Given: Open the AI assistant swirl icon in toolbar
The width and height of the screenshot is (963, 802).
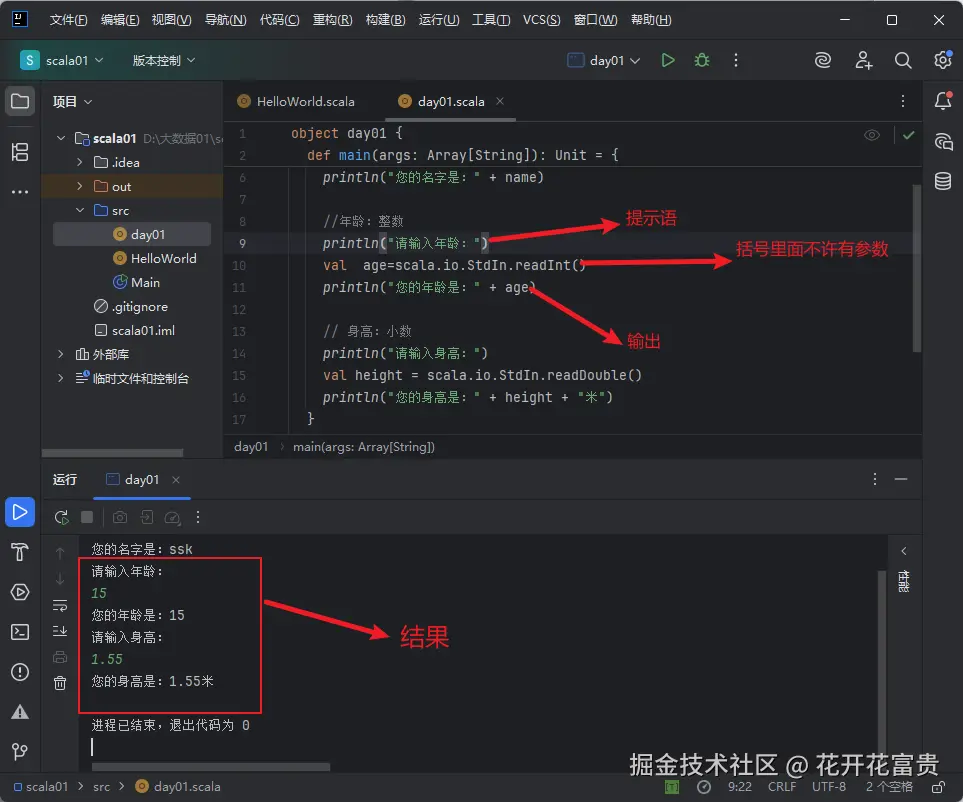Looking at the screenshot, I should point(822,60).
